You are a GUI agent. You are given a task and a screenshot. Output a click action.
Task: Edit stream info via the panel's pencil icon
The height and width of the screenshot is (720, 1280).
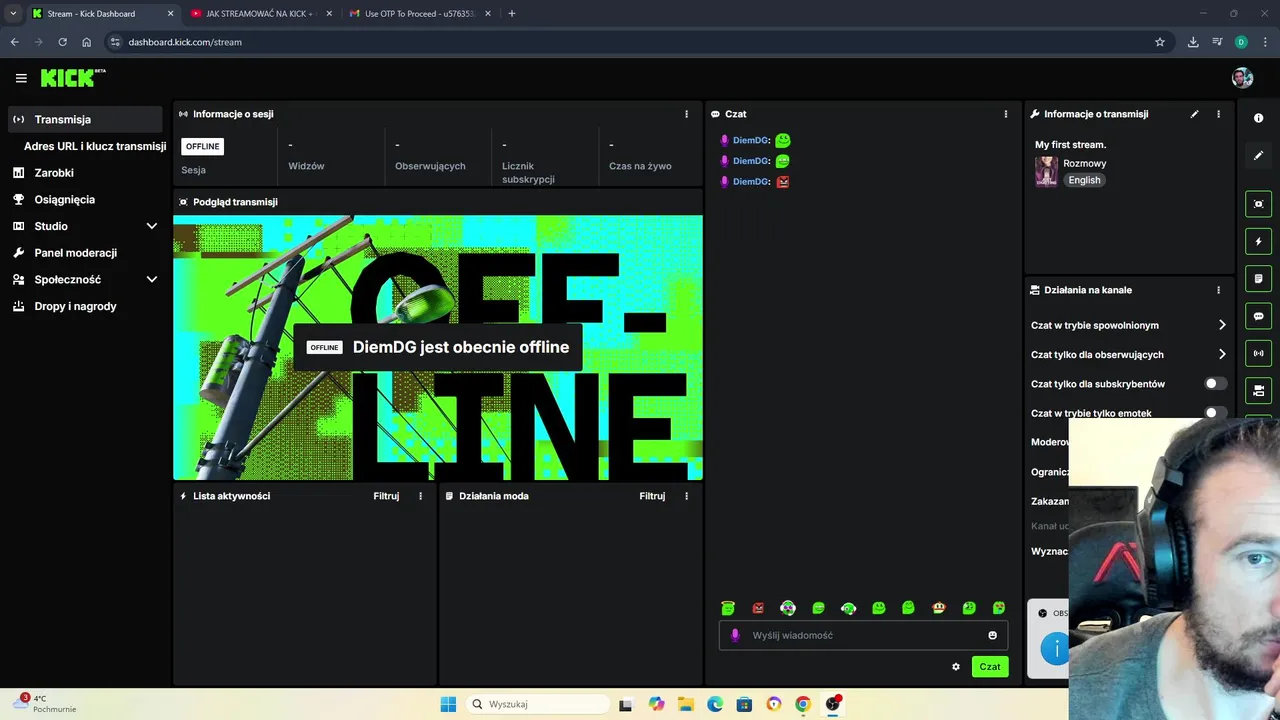(1194, 114)
